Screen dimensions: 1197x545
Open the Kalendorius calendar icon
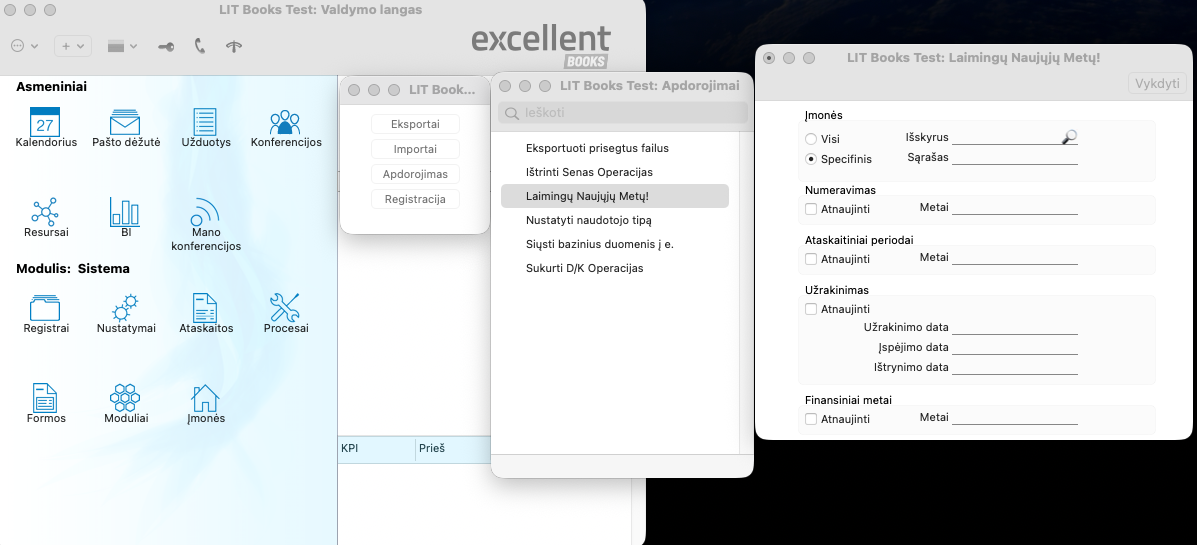[x=45, y=122]
